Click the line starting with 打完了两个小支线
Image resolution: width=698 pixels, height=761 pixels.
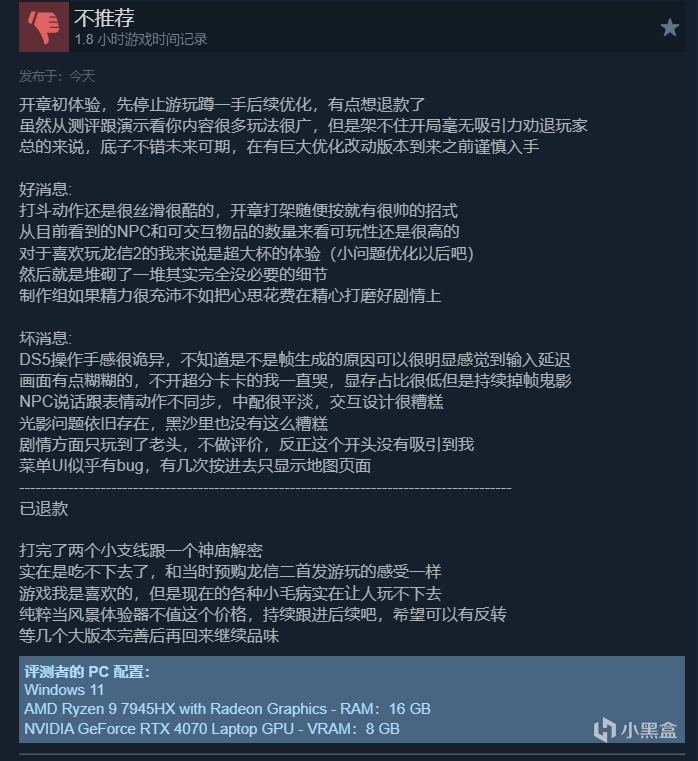tap(141, 550)
